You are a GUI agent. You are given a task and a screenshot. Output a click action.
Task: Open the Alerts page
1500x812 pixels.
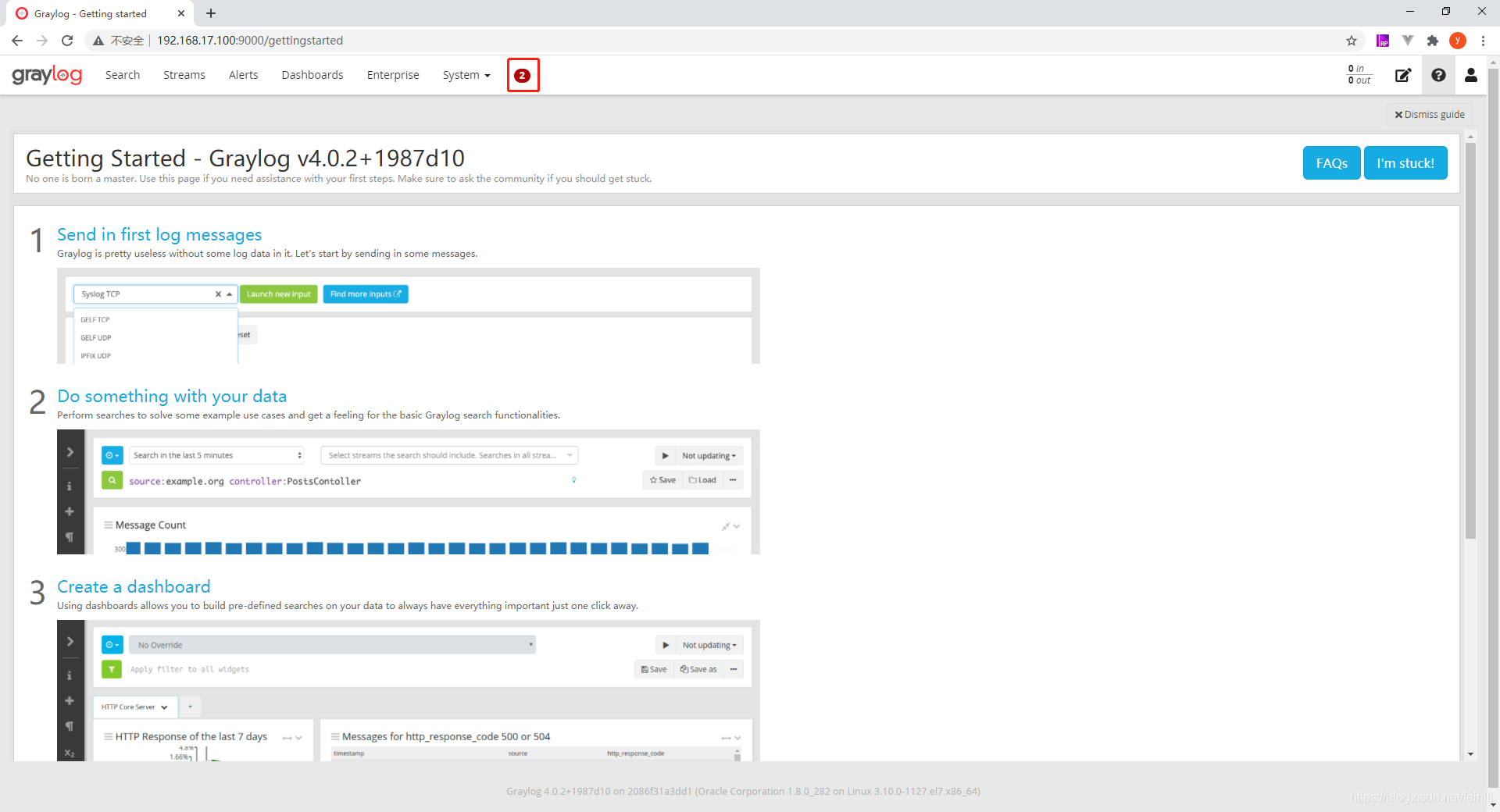tap(244, 75)
